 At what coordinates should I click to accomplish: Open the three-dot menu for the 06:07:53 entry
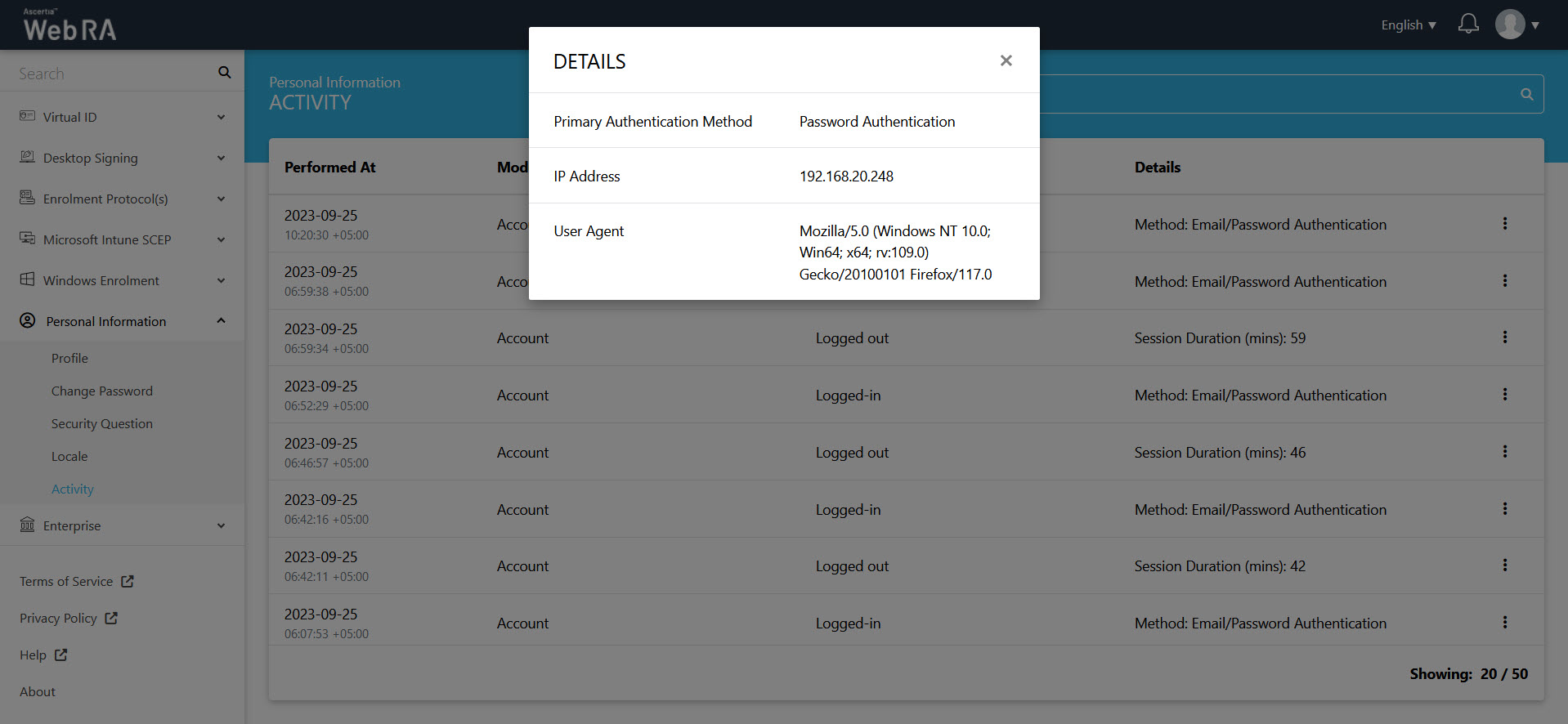click(x=1504, y=623)
